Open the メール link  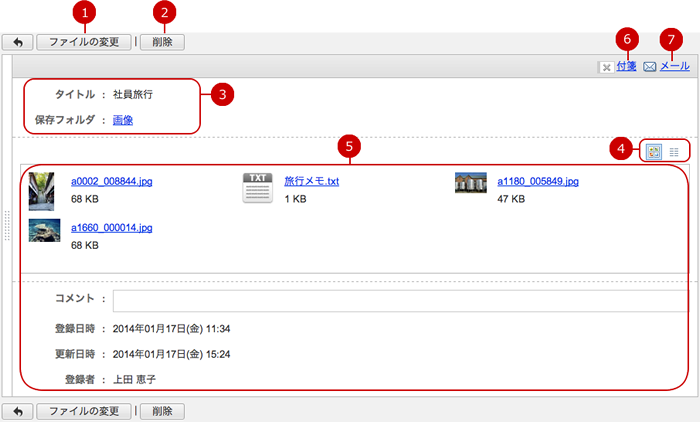point(675,66)
